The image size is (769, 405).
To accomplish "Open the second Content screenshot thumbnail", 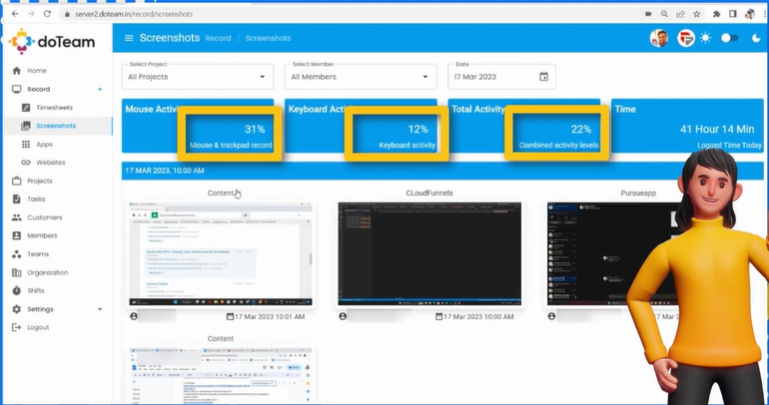I will 220,376.
